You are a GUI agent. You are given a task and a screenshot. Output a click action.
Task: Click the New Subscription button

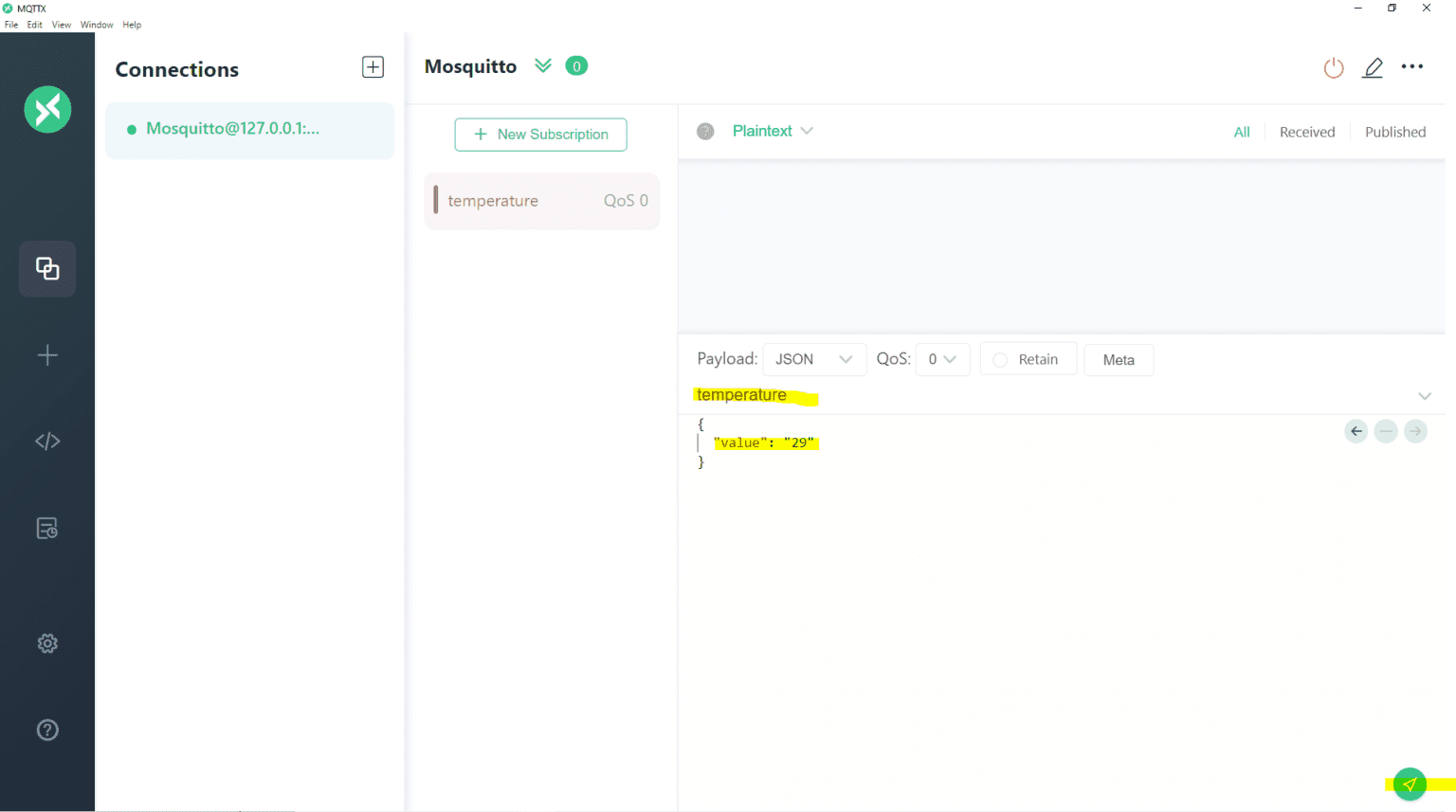pos(540,135)
